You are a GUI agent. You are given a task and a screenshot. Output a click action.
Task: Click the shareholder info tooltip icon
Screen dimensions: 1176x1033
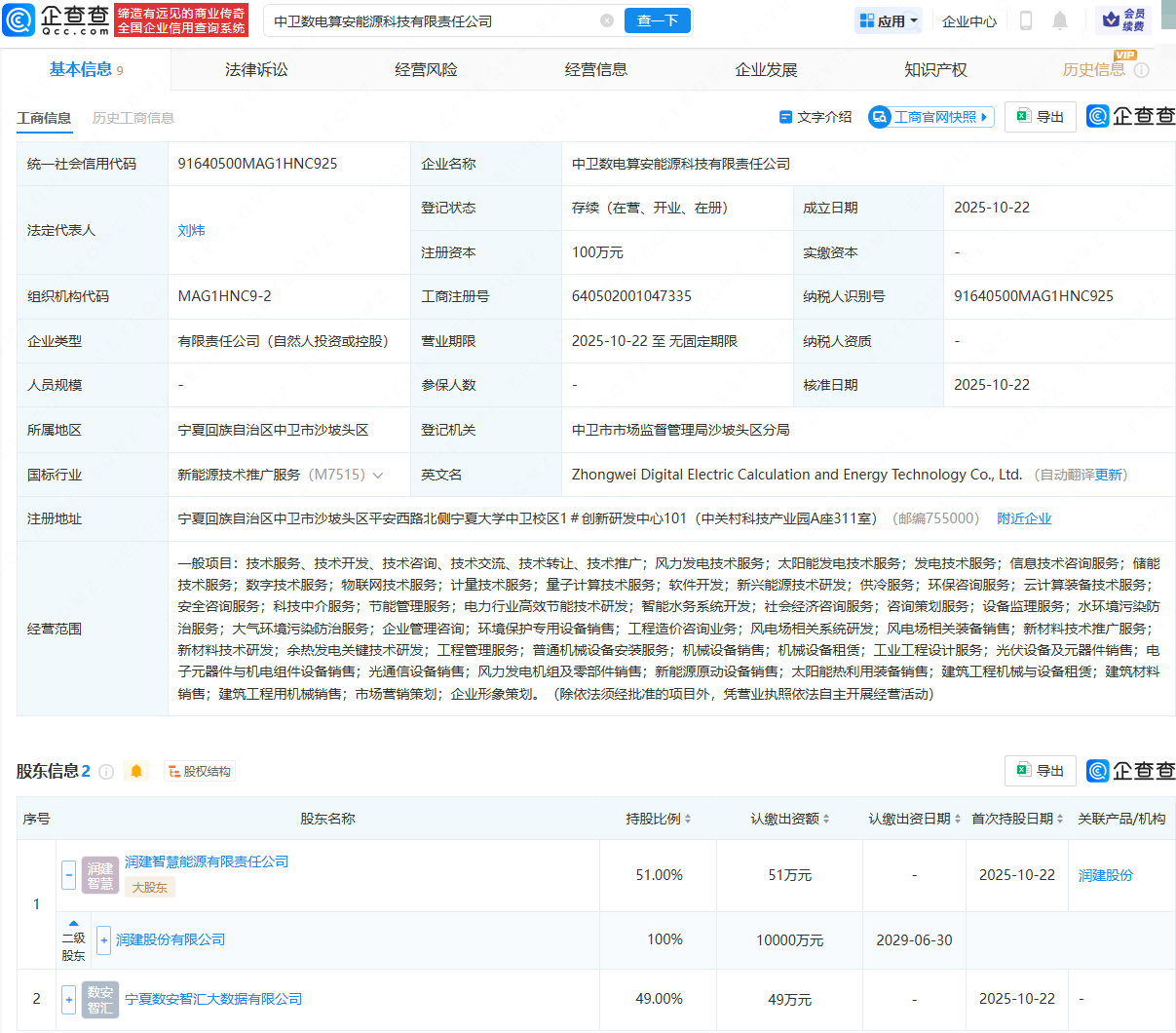(106, 772)
